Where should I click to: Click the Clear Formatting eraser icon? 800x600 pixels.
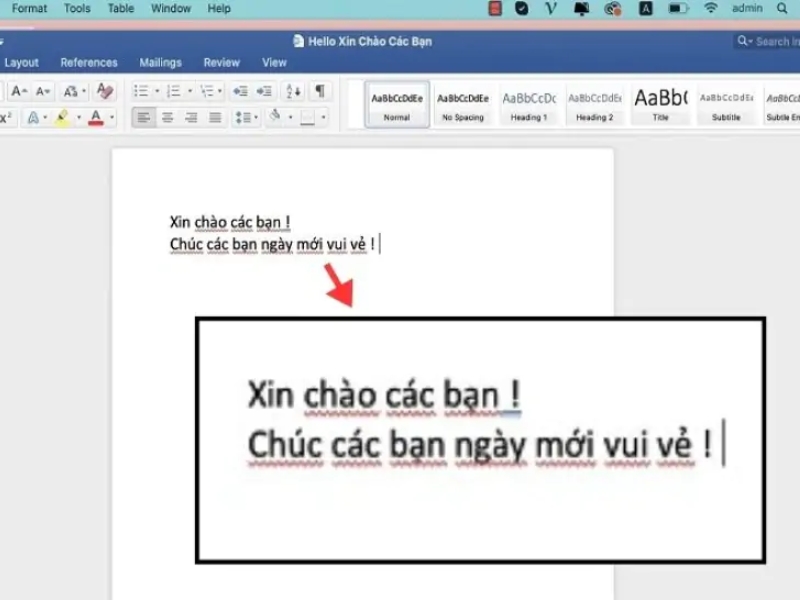point(105,91)
